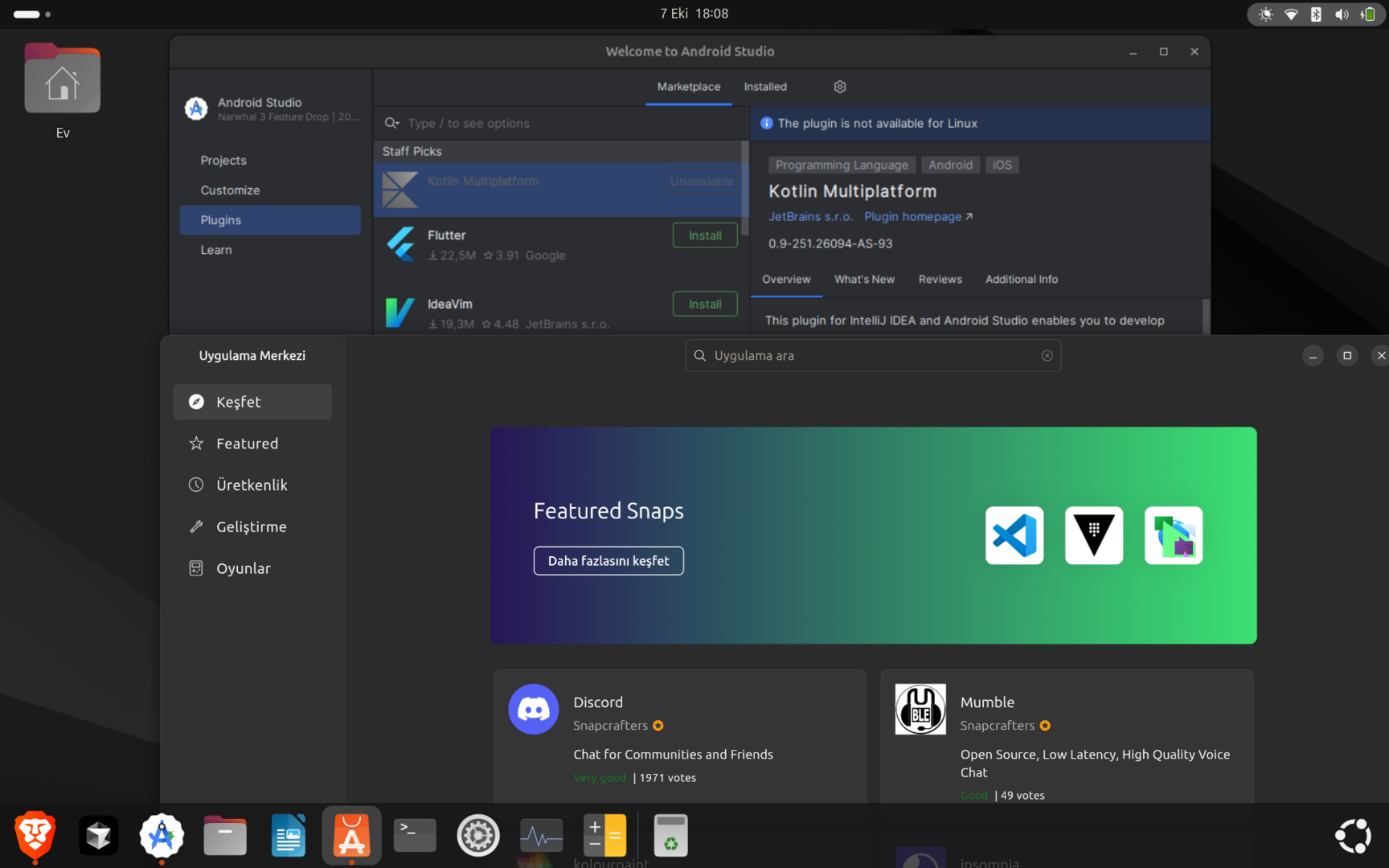Open Ubuntu App Center from the dock
Viewport: 1389px width, 868px height.
click(x=351, y=836)
